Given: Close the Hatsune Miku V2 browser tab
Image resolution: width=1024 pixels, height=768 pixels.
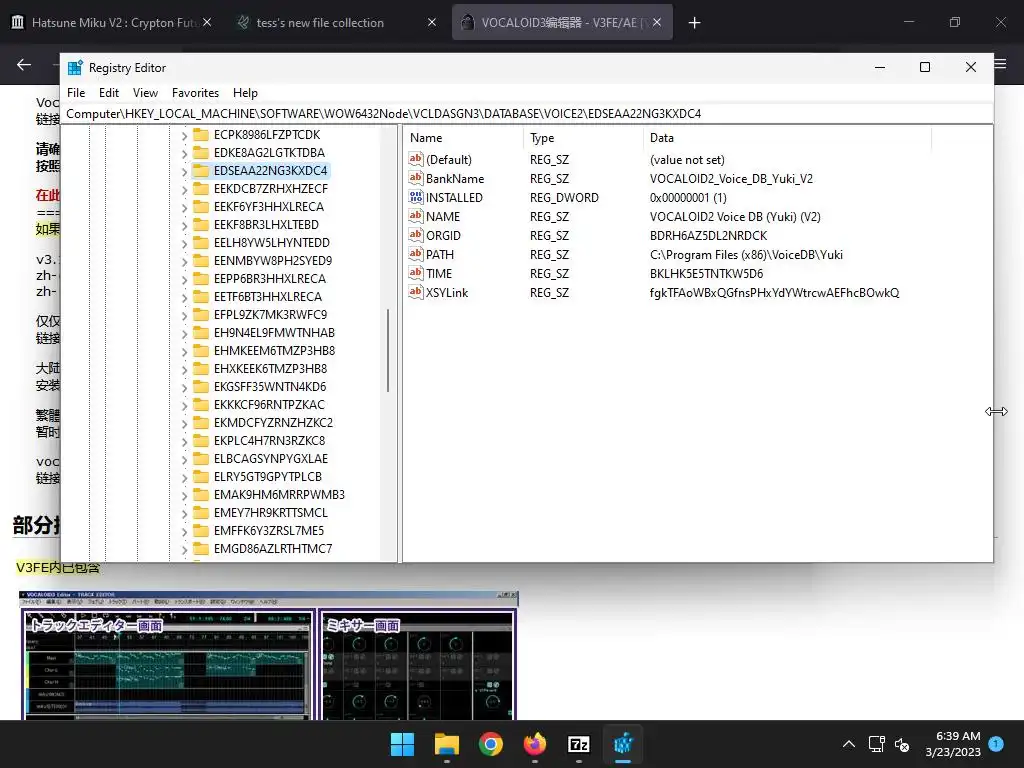Looking at the screenshot, I should coord(207,22).
